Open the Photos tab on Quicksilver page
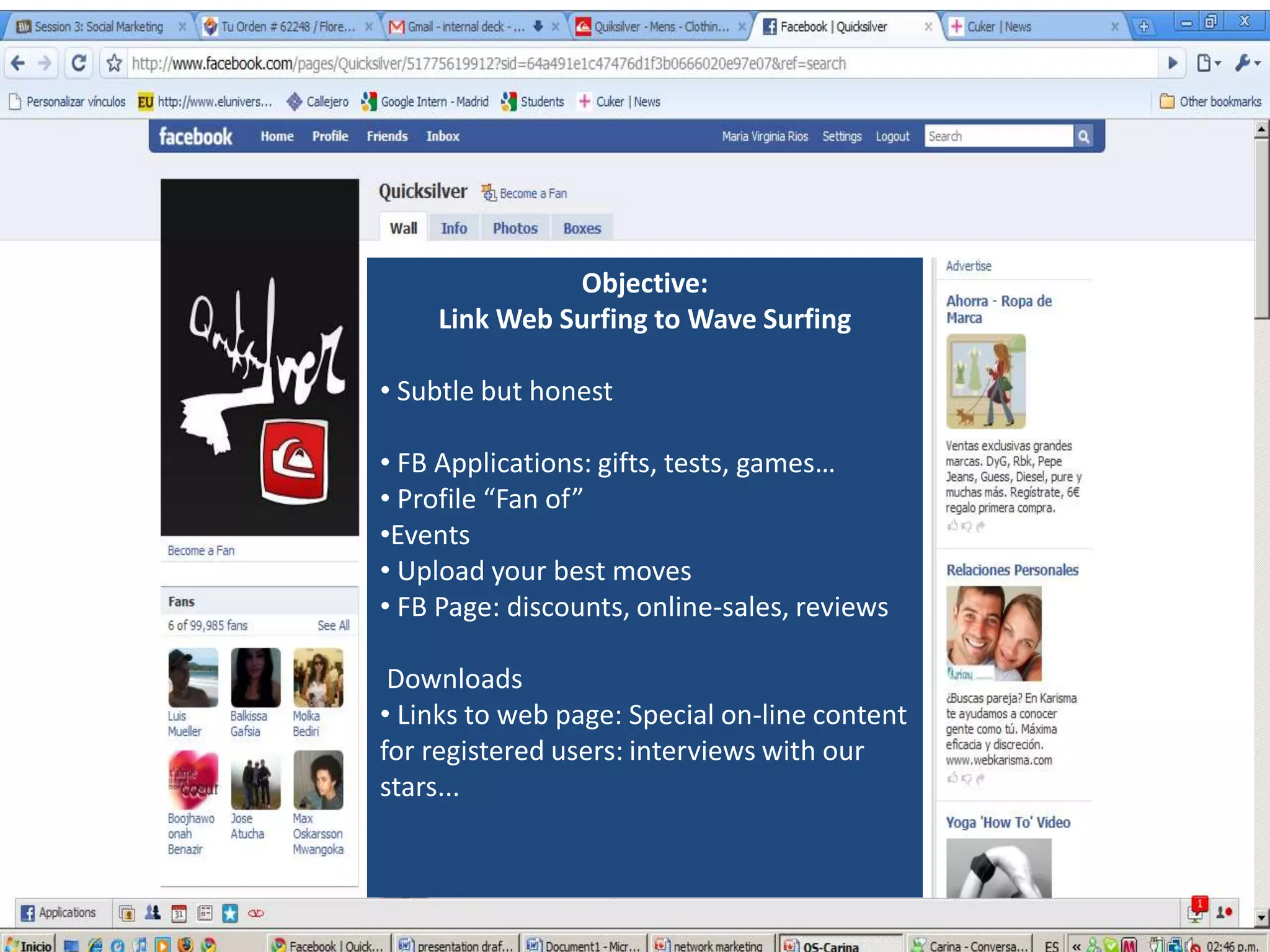 point(515,228)
